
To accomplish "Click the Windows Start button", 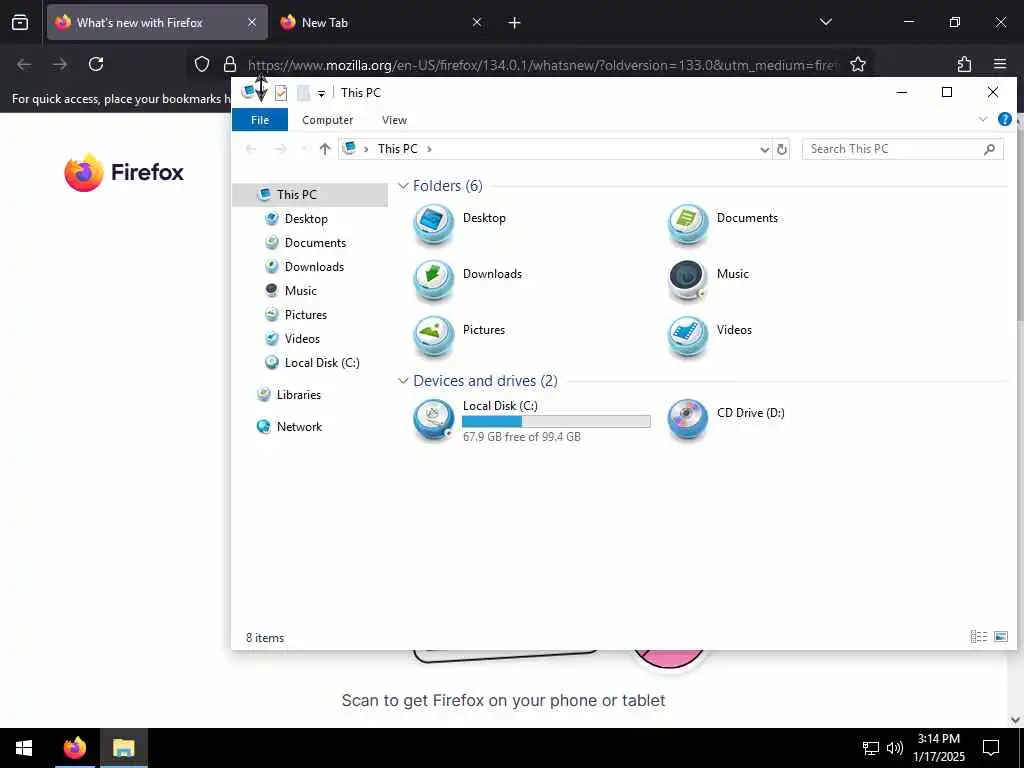I will 24,748.
